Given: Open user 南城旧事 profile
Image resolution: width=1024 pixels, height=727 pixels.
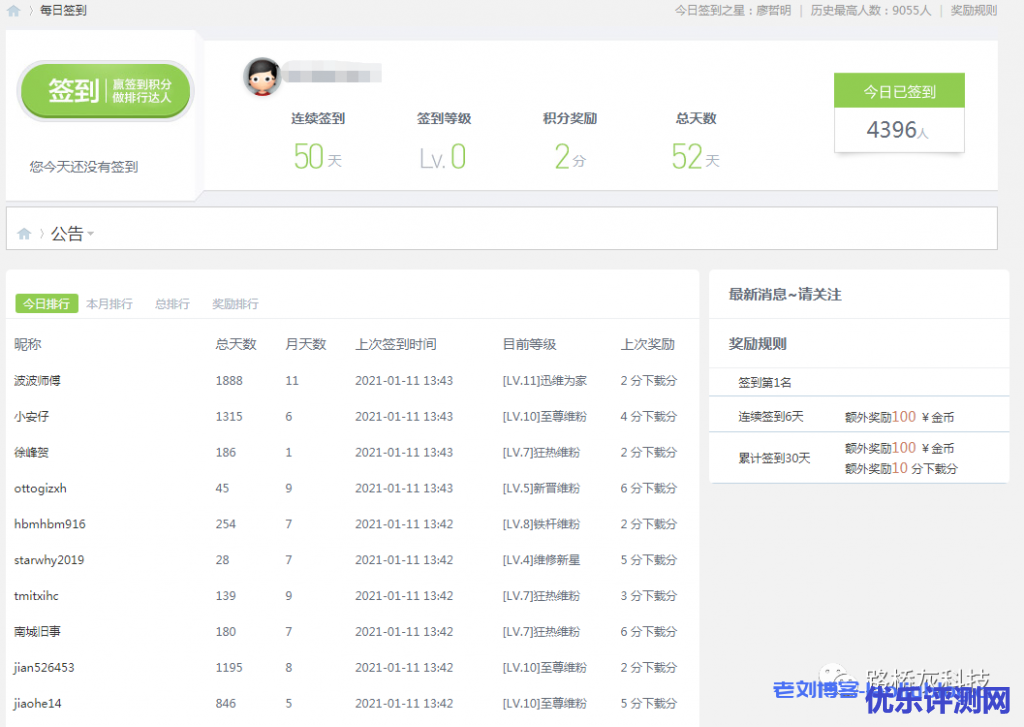Looking at the screenshot, I should 38,632.
